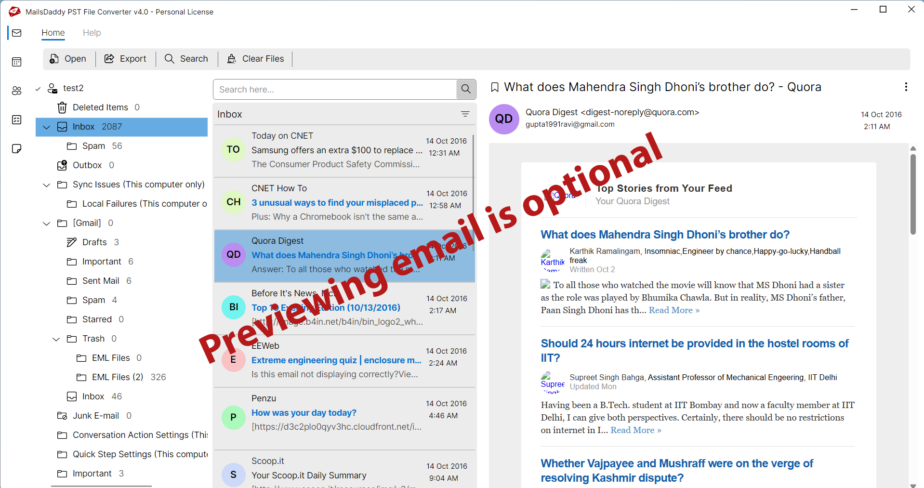Collapse the test2 root node

39,88
